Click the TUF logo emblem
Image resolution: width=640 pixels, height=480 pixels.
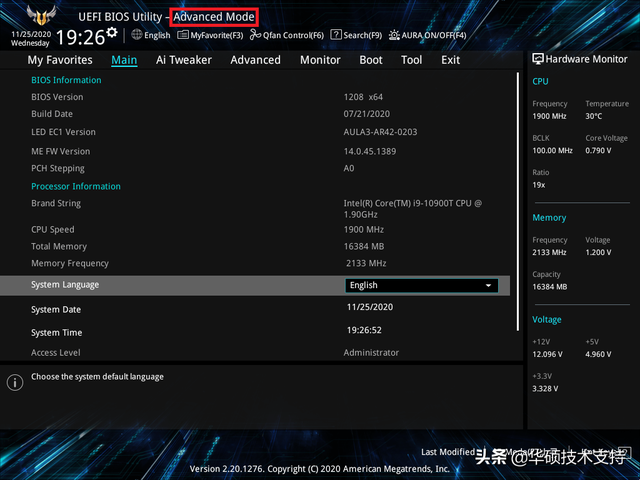tap(41, 15)
